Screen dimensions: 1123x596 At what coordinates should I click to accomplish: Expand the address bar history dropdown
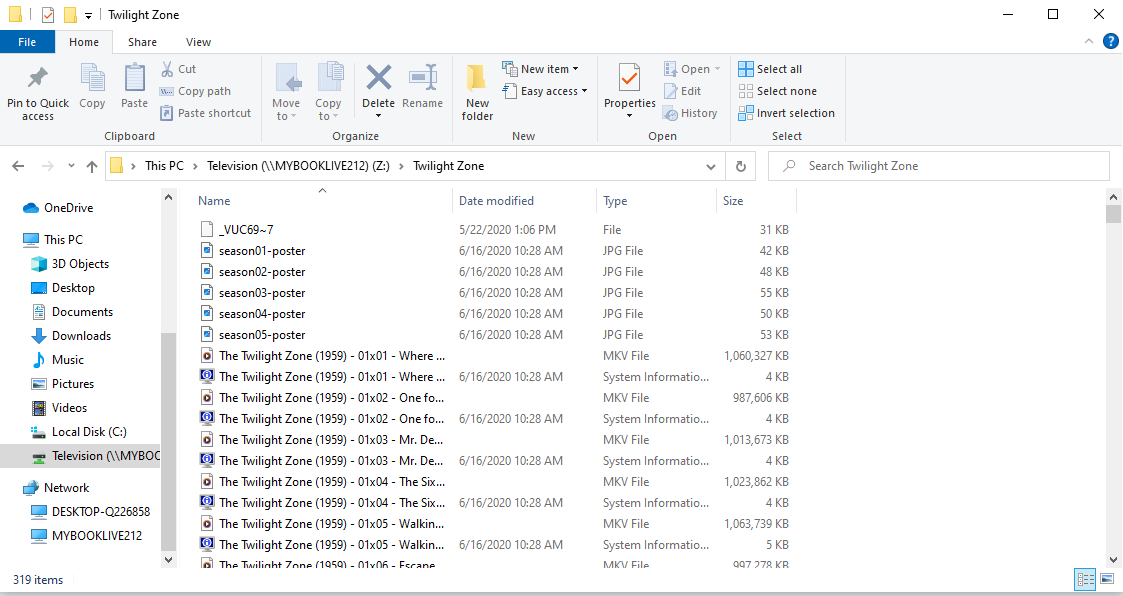tap(711, 166)
